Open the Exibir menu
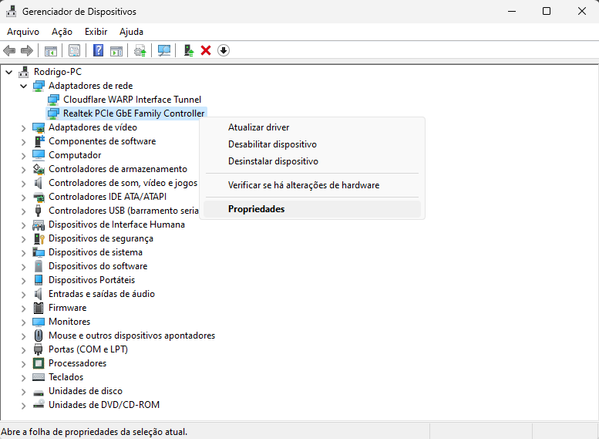This screenshot has height=439, width=599. tap(96, 32)
